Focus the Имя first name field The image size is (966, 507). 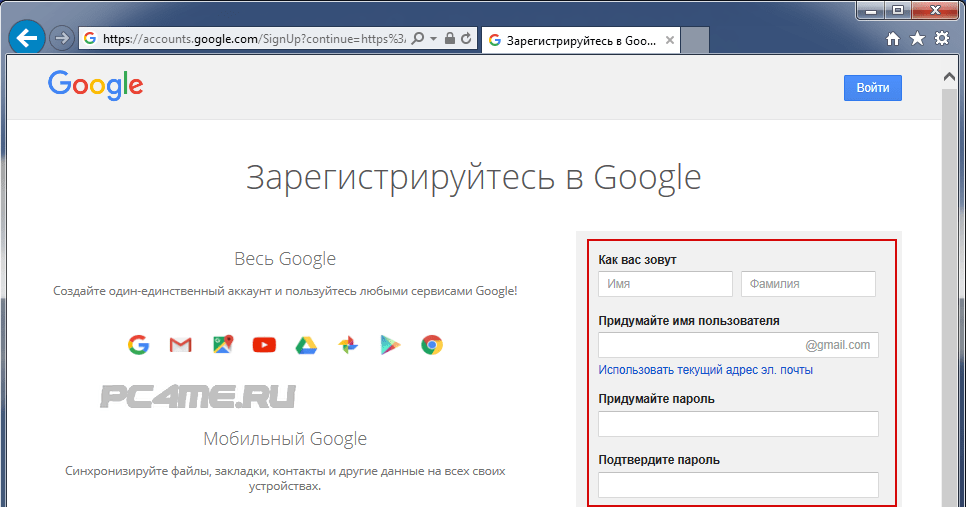665,284
